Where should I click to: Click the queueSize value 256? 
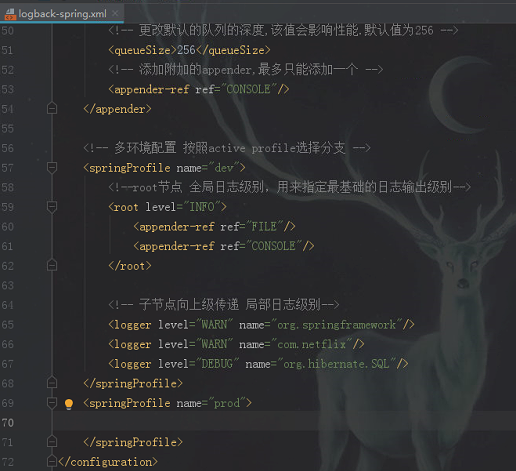[186, 50]
